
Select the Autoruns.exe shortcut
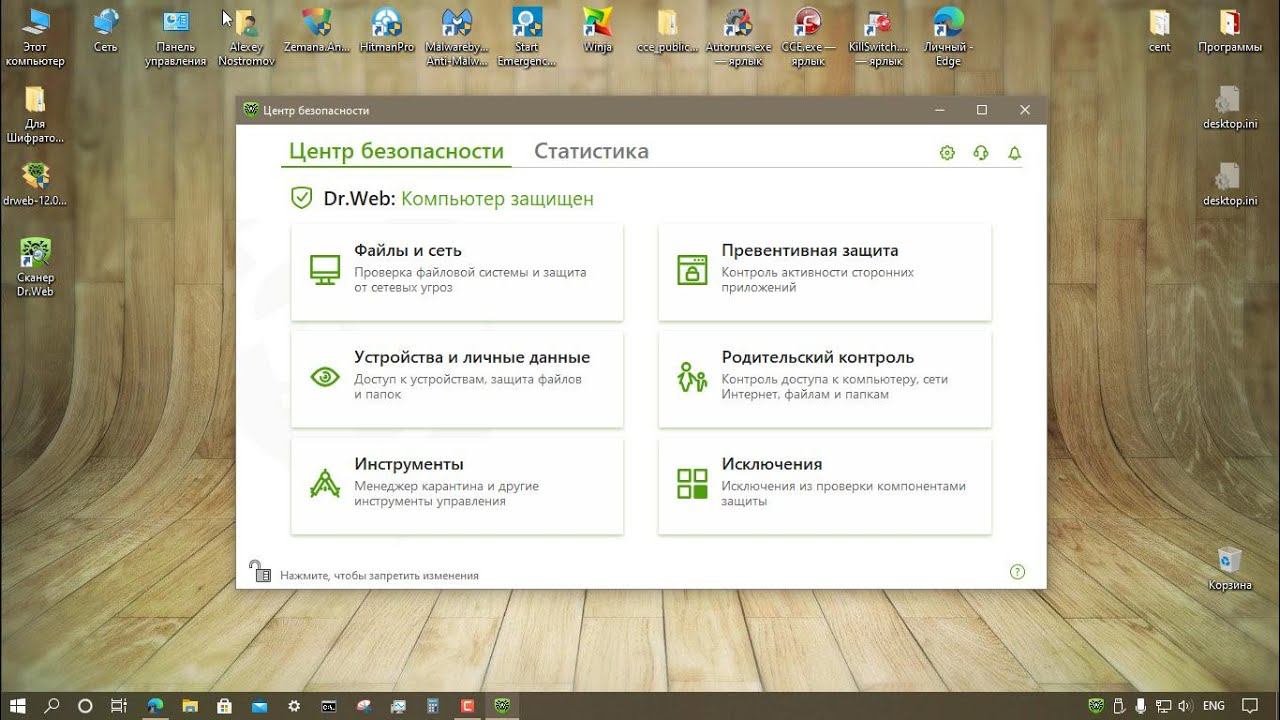pos(738,37)
